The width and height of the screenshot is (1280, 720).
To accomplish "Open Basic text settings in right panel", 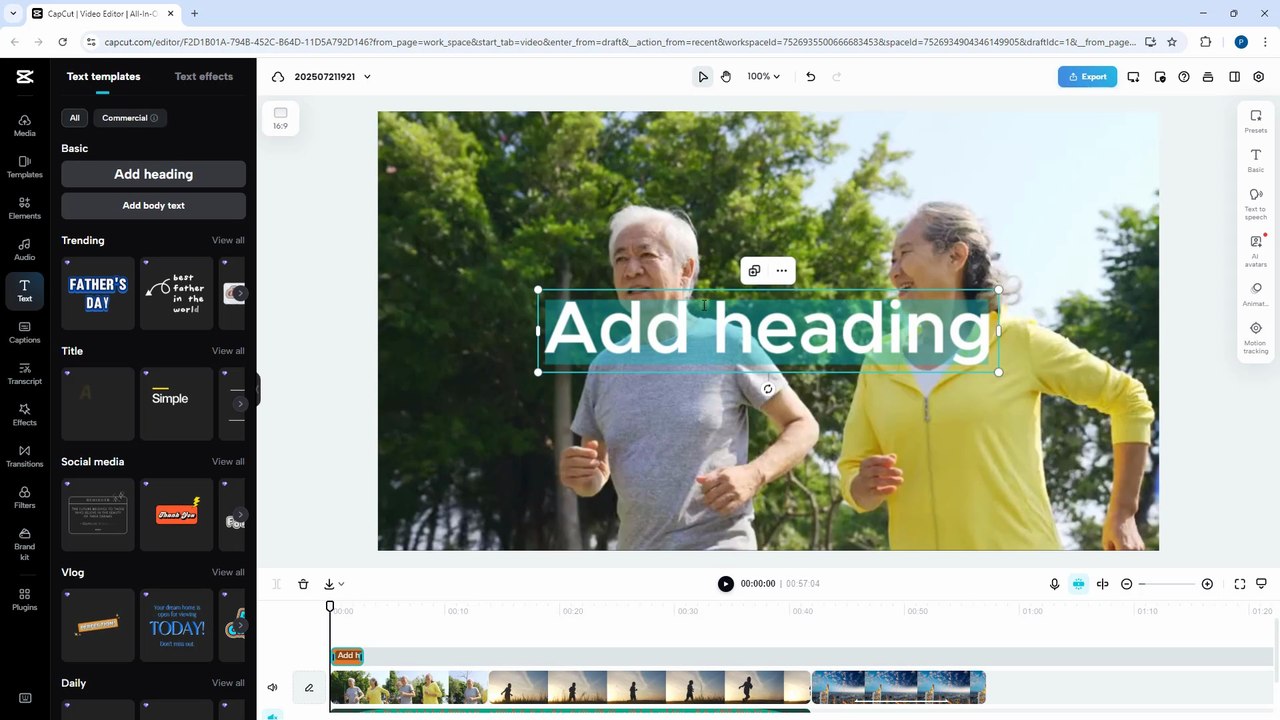I will tap(1255, 160).
